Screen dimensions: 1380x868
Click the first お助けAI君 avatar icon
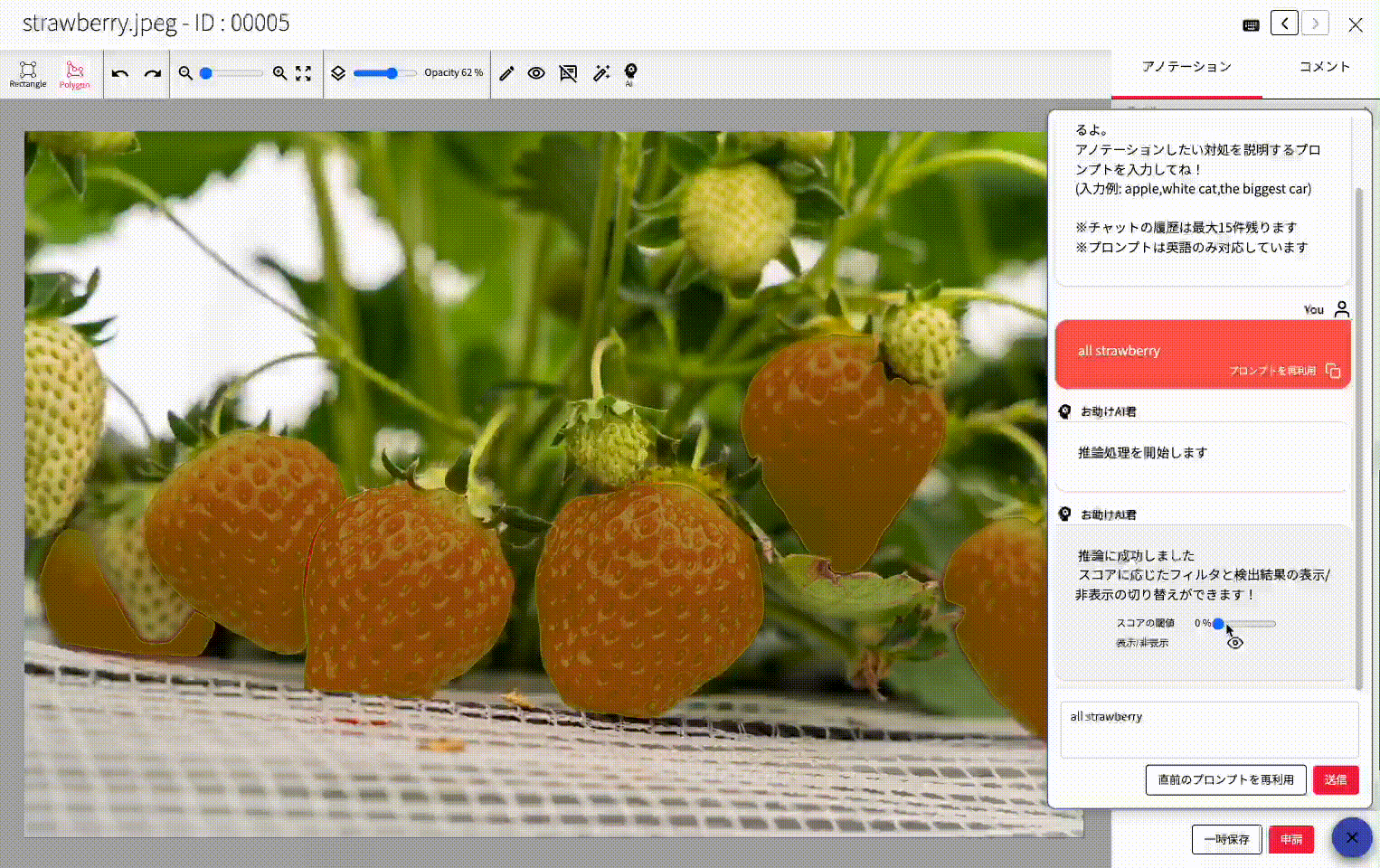pyautogui.click(x=1065, y=411)
